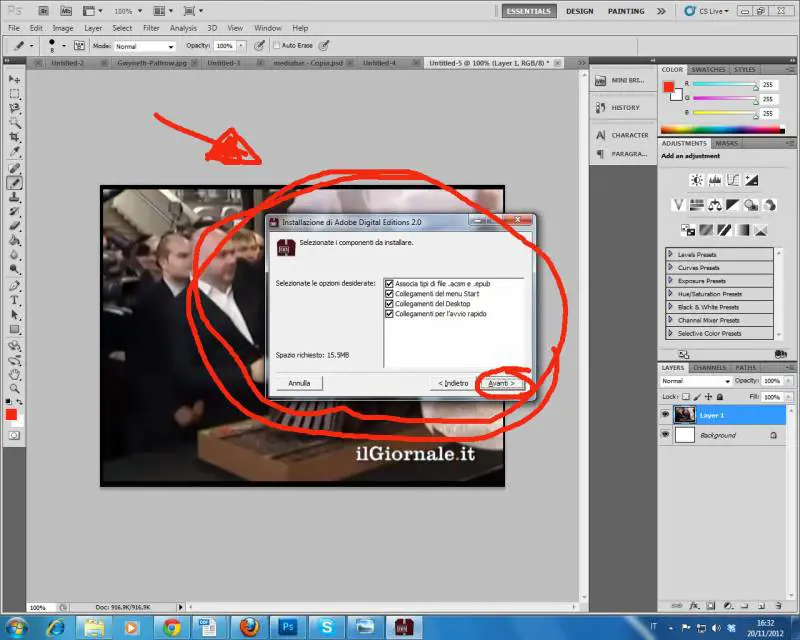Select the Horizontal Type tool

click(14, 300)
